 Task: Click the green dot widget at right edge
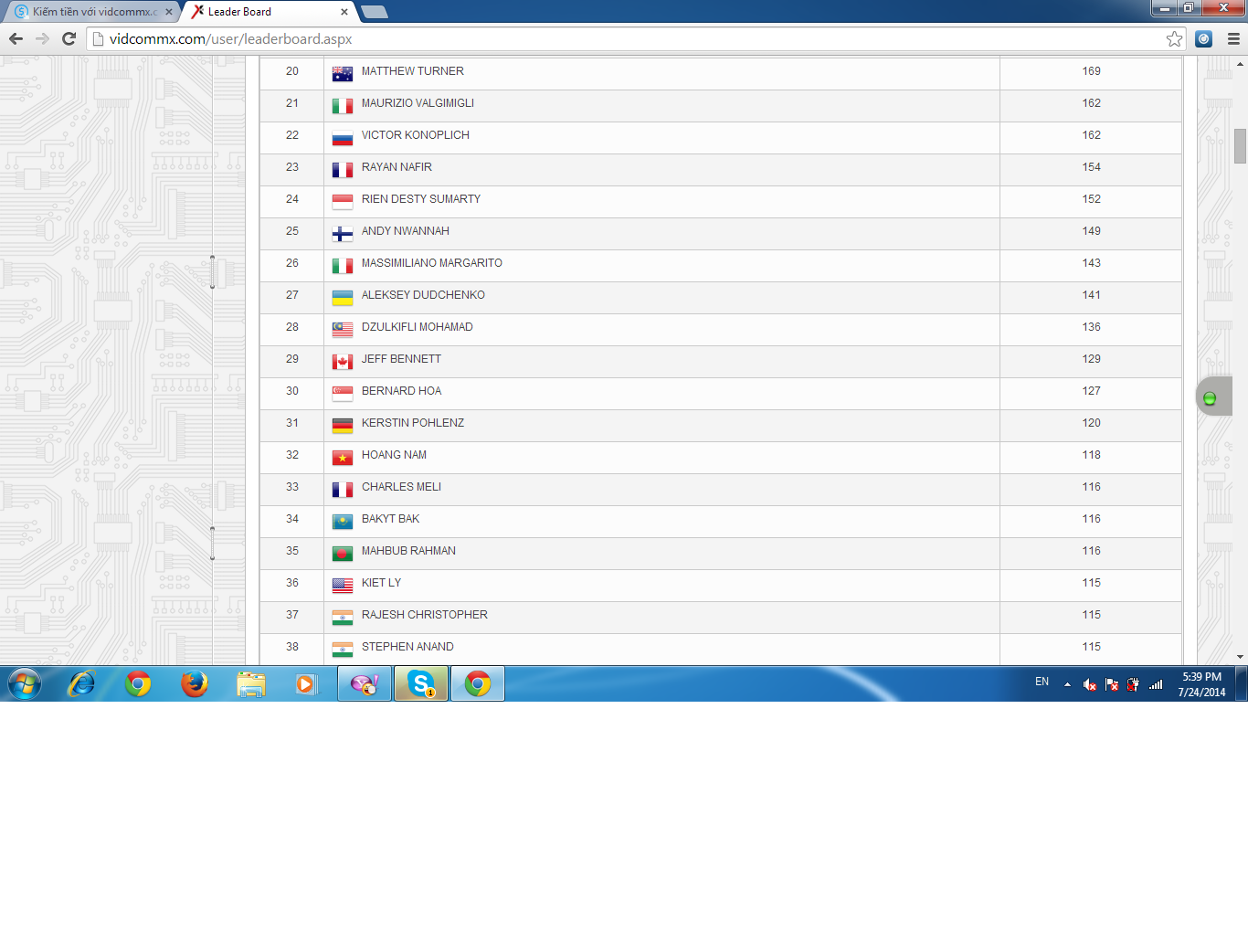coord(1210,398)
